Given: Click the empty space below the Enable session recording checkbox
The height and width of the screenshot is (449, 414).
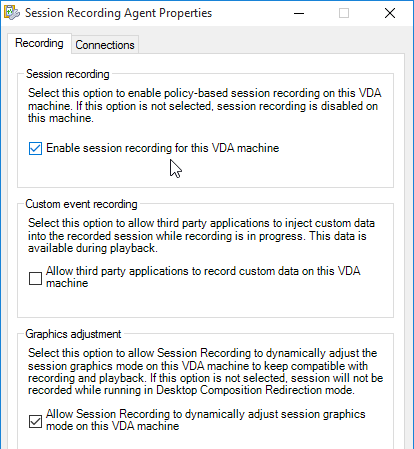Looking at the screenshot, I should click(x=205, y=172).
